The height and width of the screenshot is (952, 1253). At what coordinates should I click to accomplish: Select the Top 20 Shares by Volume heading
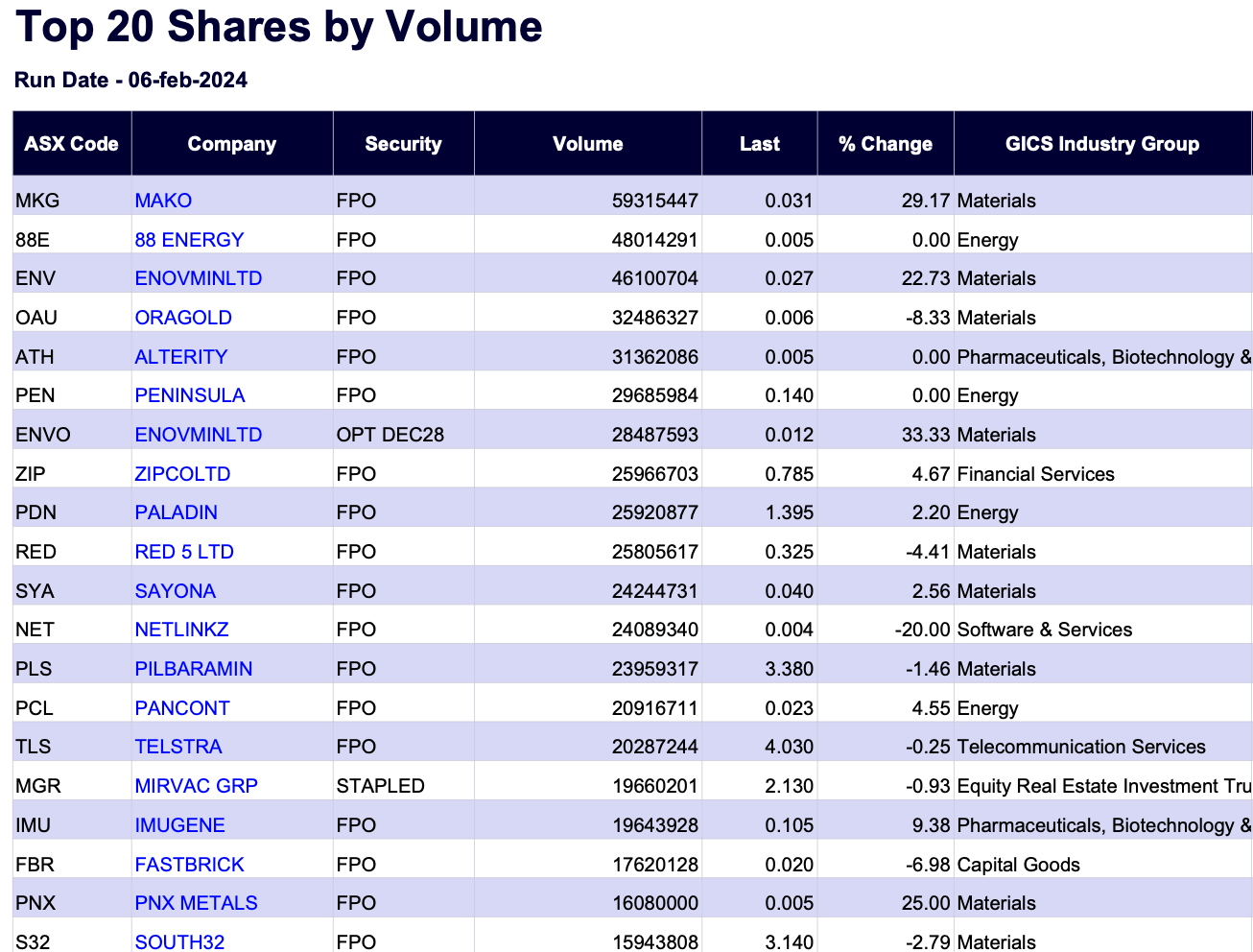[279, 26]
